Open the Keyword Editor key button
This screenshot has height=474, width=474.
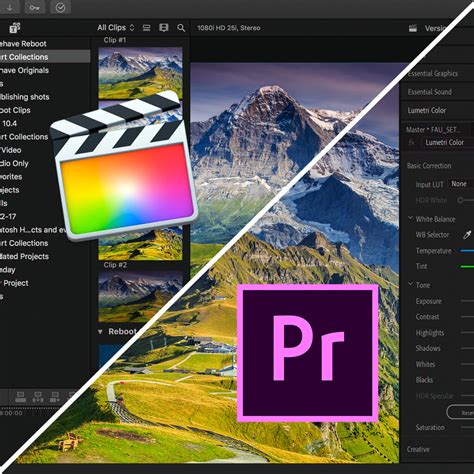(34, 7)
